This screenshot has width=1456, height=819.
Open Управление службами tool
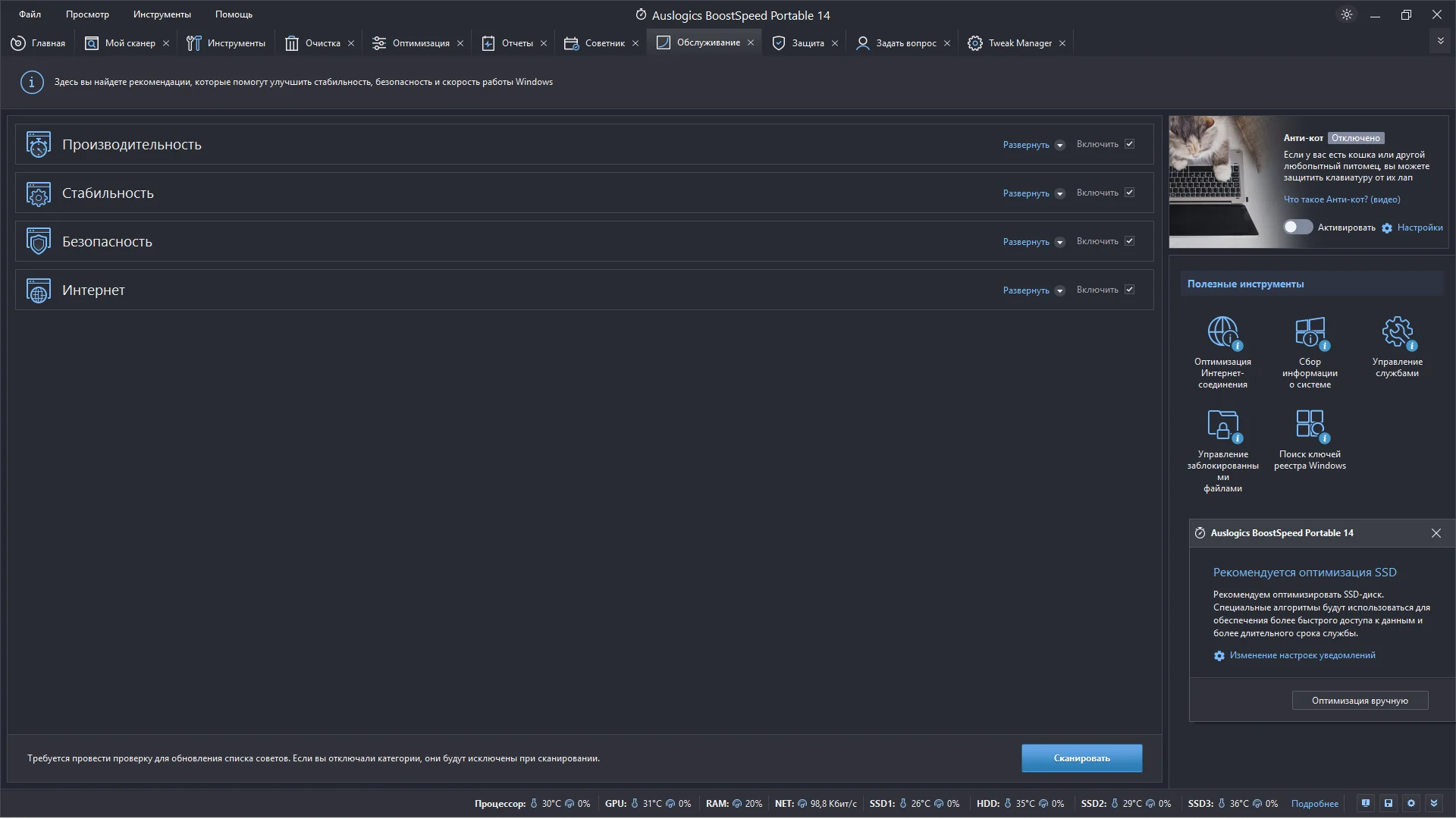[x=1397, y=347]
